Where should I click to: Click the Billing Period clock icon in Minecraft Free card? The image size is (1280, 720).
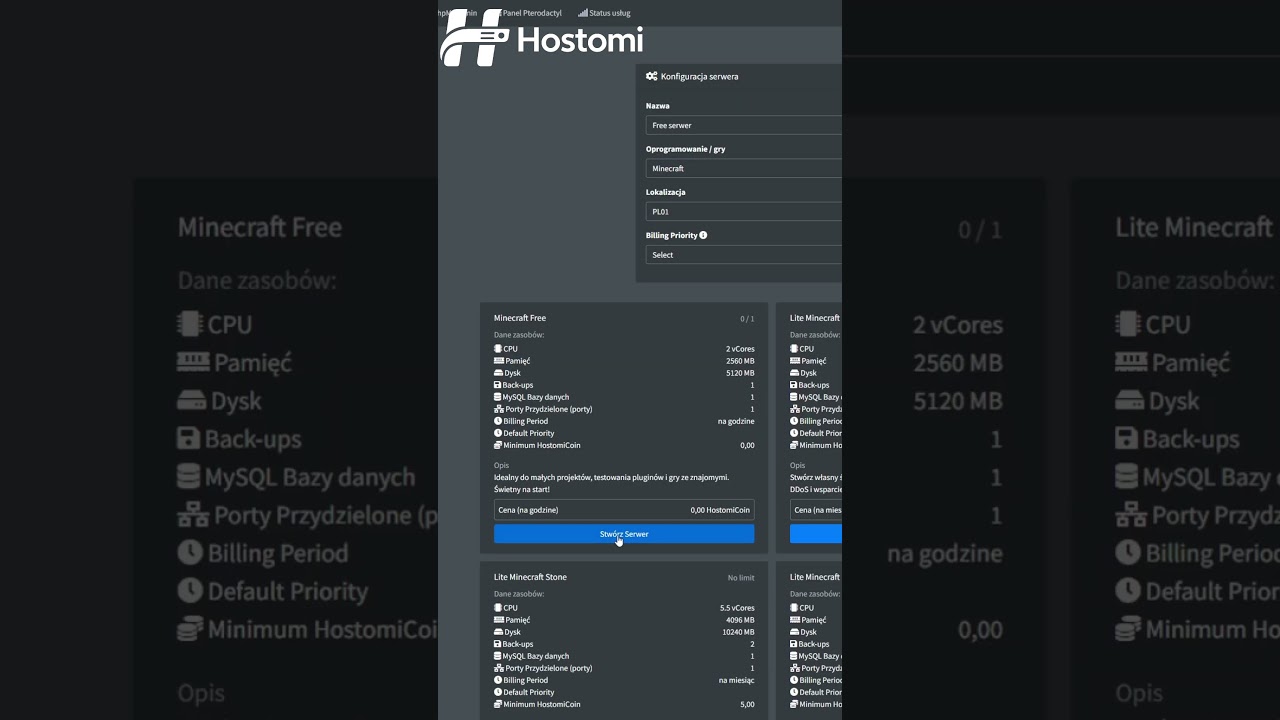tap(498, 421)
